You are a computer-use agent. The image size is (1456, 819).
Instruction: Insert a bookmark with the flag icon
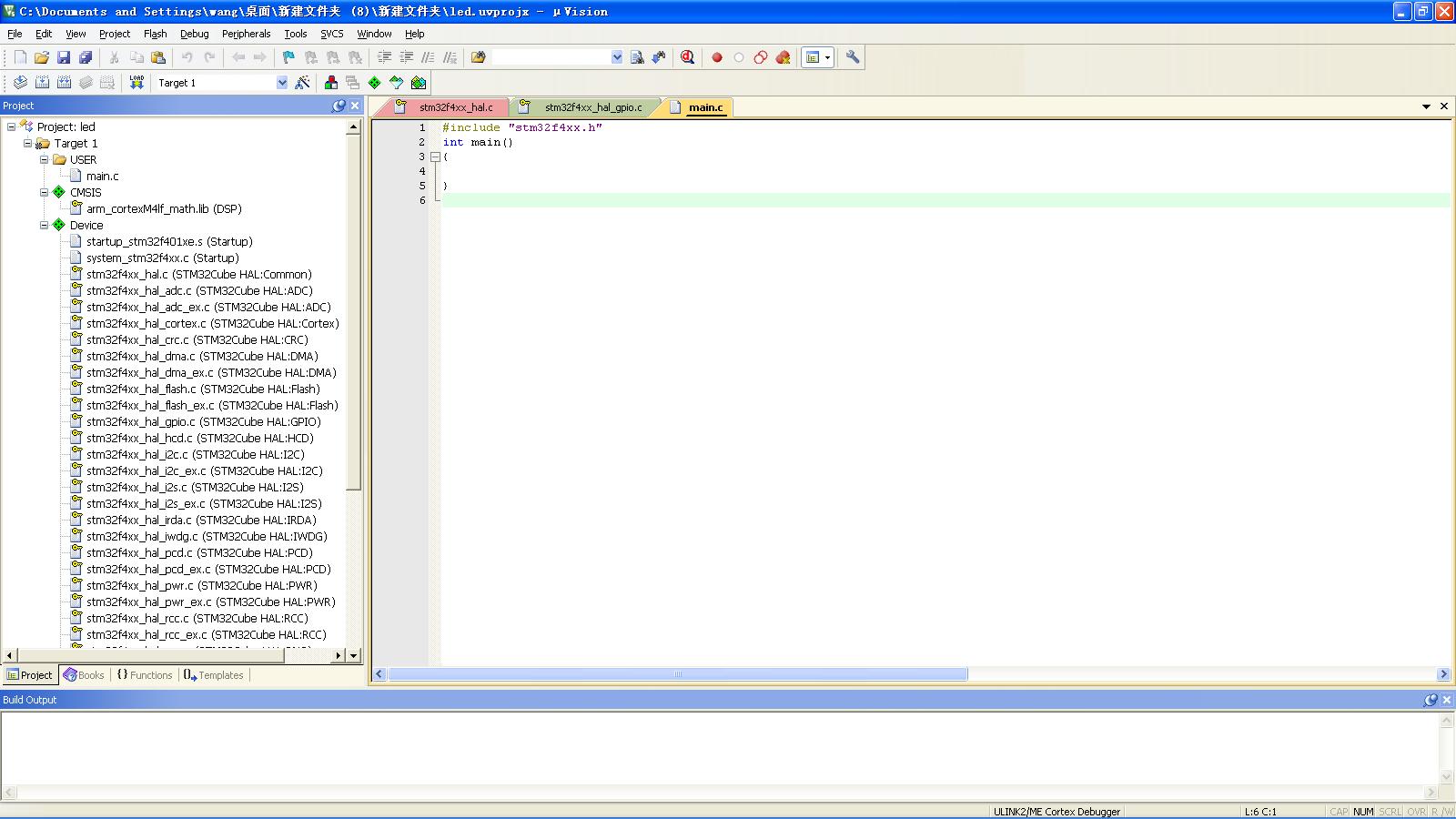click(x=288, y=57)
